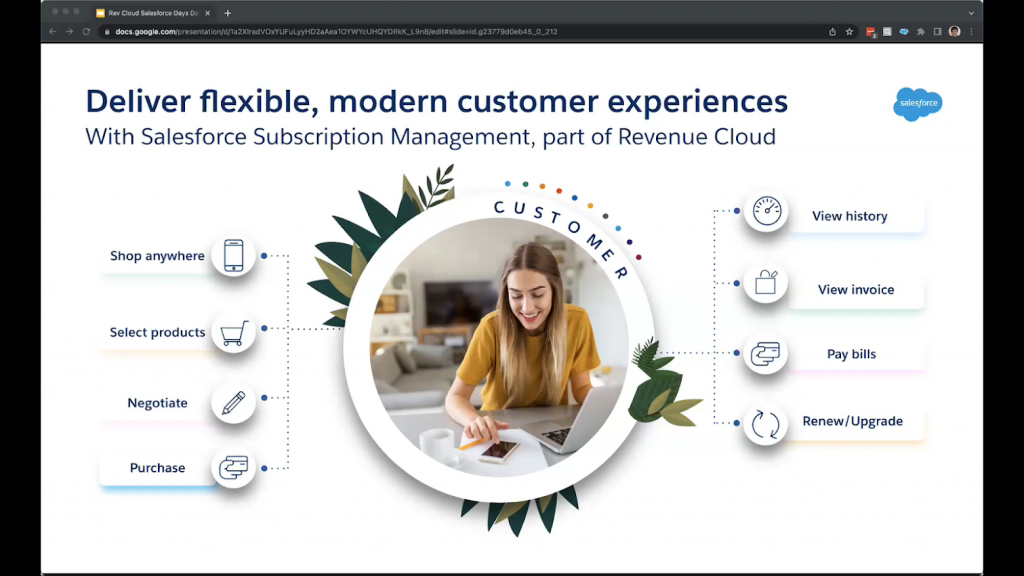The height and width of the screenshot is (576, 1024).
Task: Click the blue cloud extension icon
Action: tap(904, 31)
